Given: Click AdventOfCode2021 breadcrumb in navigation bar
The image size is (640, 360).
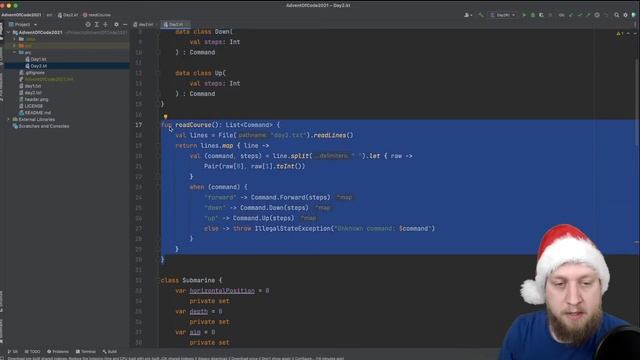Looking at the screenshot, I should (x=21, y=15).
